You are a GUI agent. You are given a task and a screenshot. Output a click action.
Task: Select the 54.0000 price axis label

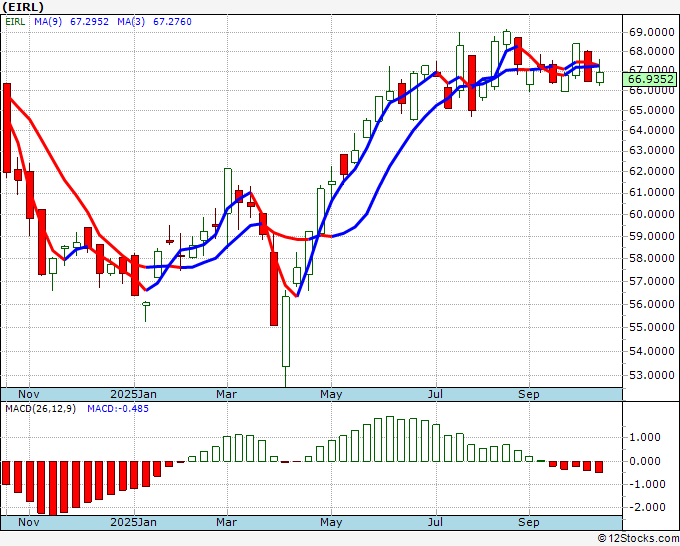coord(651,351)
